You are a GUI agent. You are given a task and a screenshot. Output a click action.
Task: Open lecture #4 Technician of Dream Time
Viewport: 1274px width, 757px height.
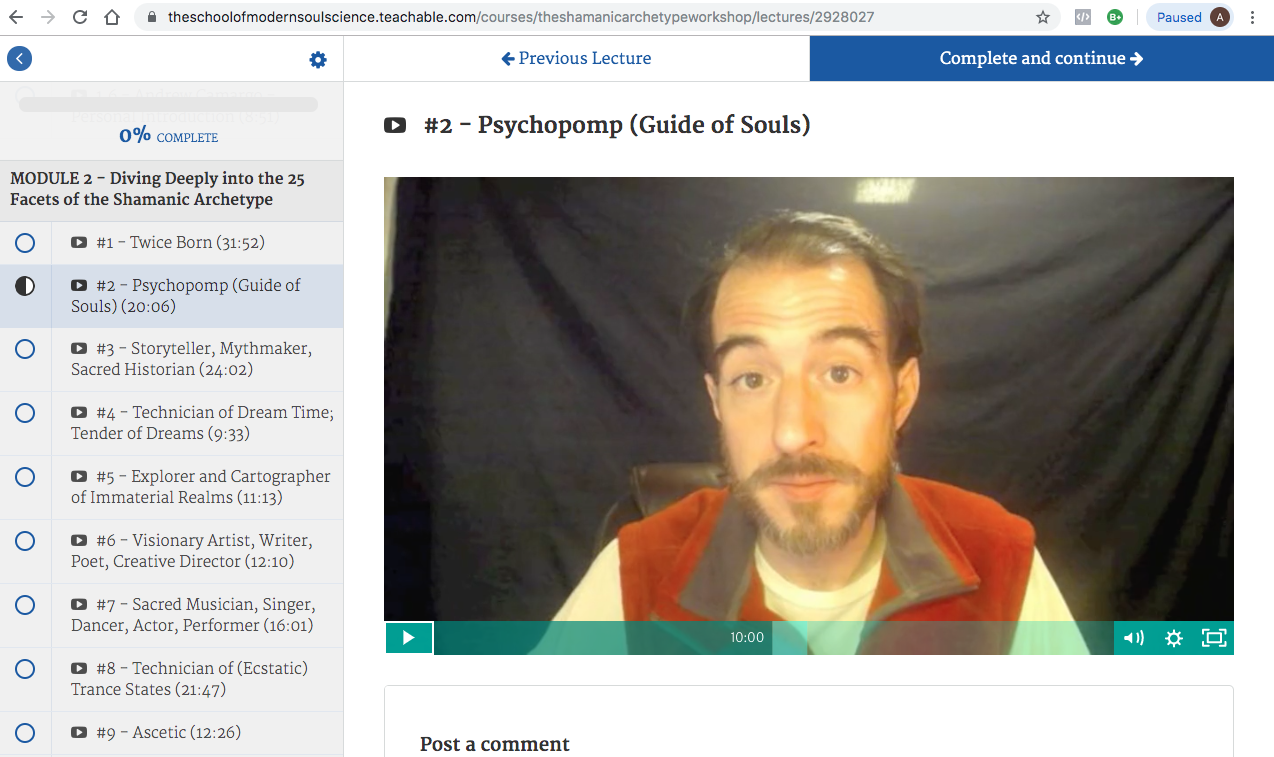(202, 423)
